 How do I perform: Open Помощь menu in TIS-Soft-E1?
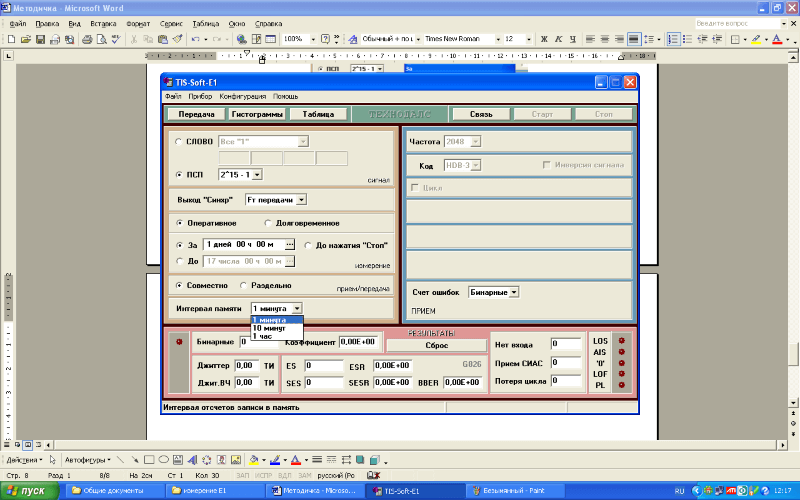pos(285,96)
